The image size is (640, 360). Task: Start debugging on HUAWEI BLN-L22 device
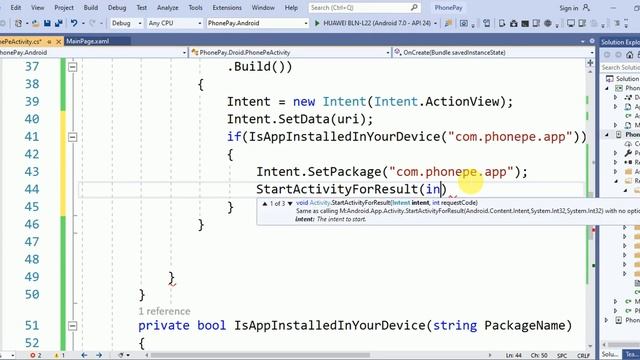coord(372,23)
